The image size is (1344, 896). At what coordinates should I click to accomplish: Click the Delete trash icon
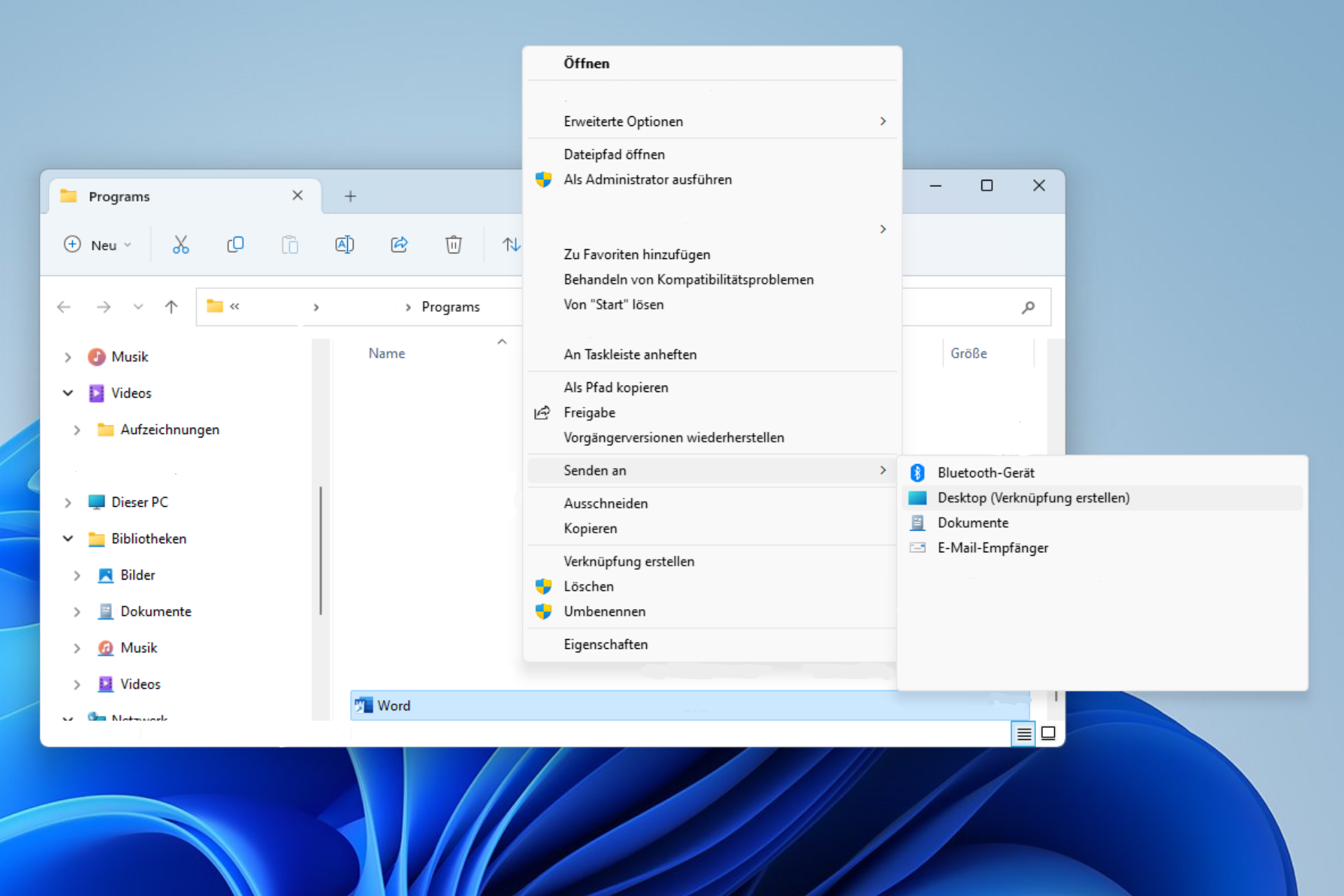[454, 244]
